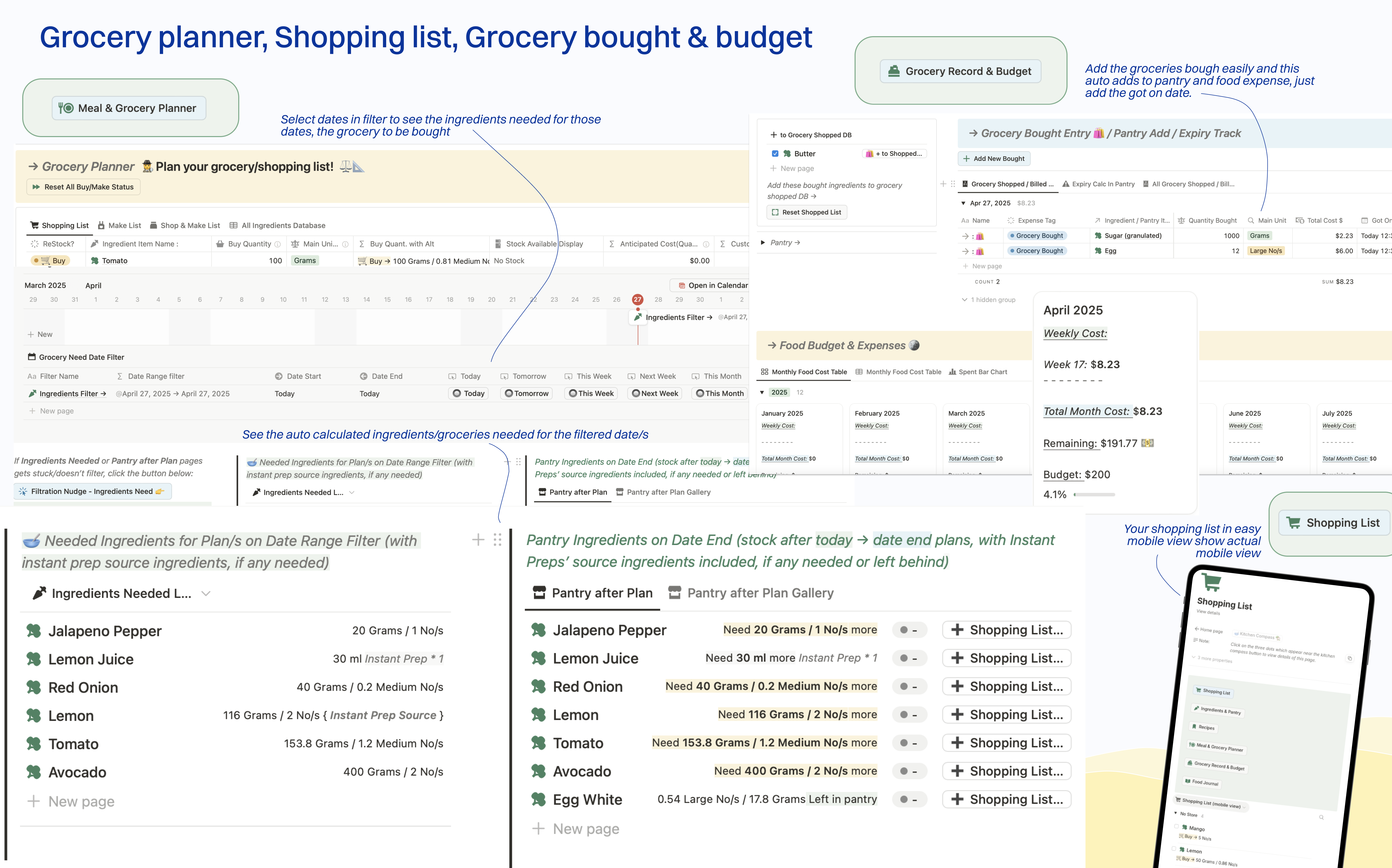Click Filtration Nudge - Ingredients Need button
Viewport: 1392px width, 868px height.
tap(92, 491)
